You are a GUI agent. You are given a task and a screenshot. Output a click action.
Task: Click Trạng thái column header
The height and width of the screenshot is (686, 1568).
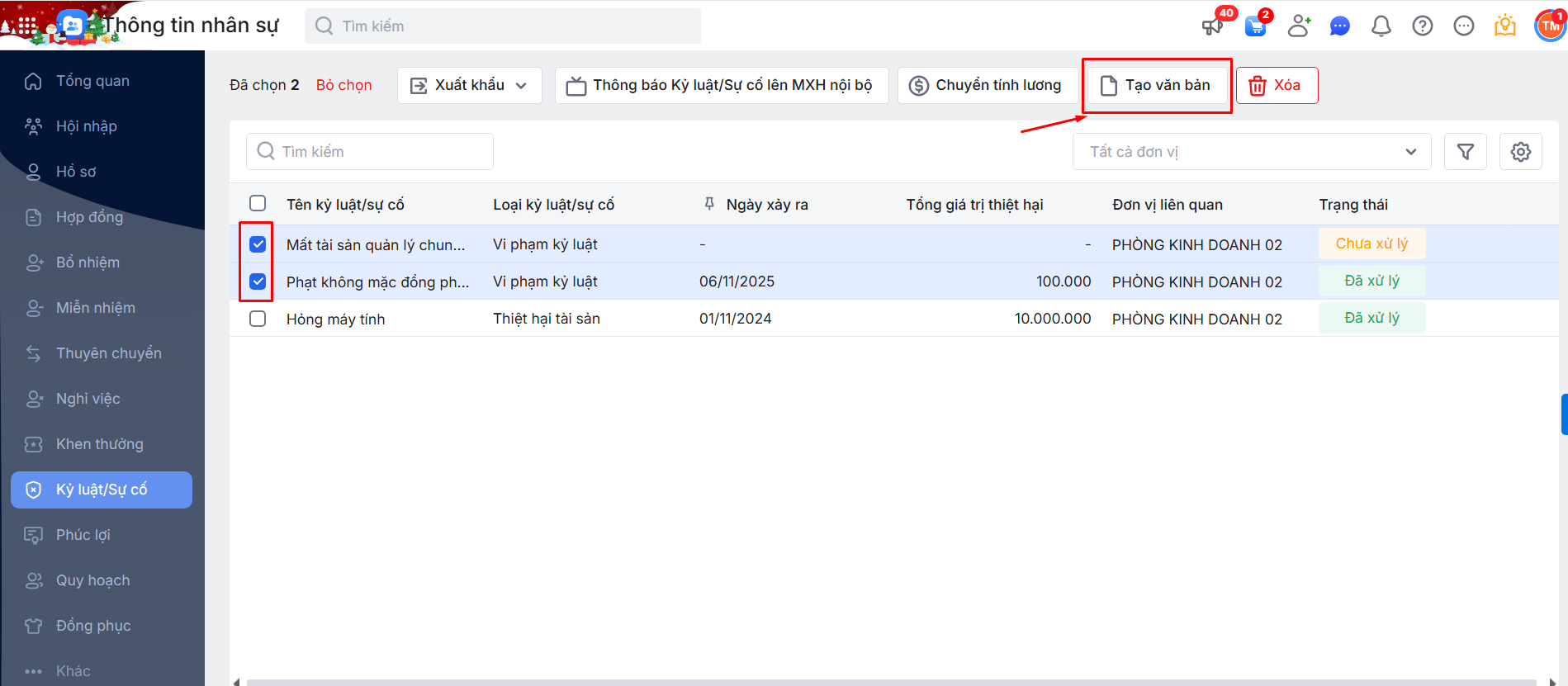1353,205
